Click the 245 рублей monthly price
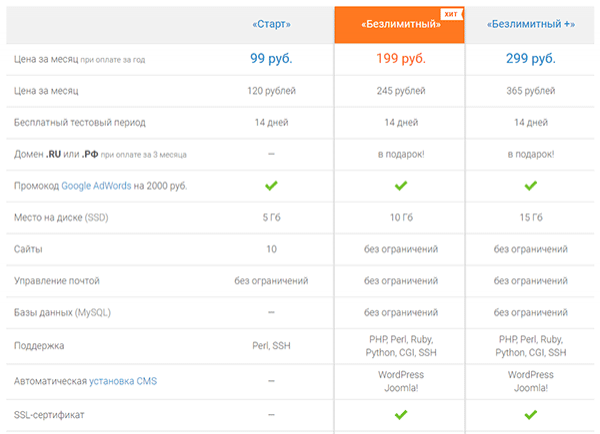 coord(401,91)
